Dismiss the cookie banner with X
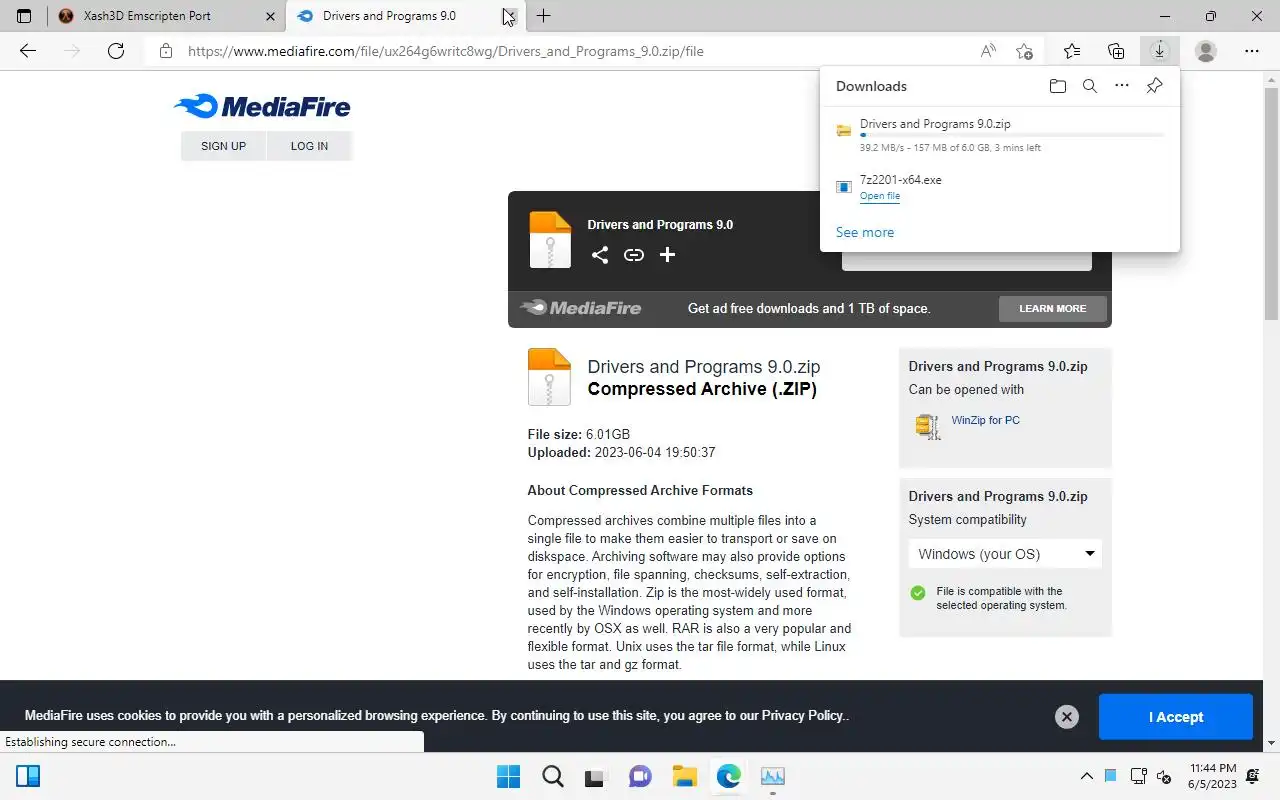 tap(1067, 717)
